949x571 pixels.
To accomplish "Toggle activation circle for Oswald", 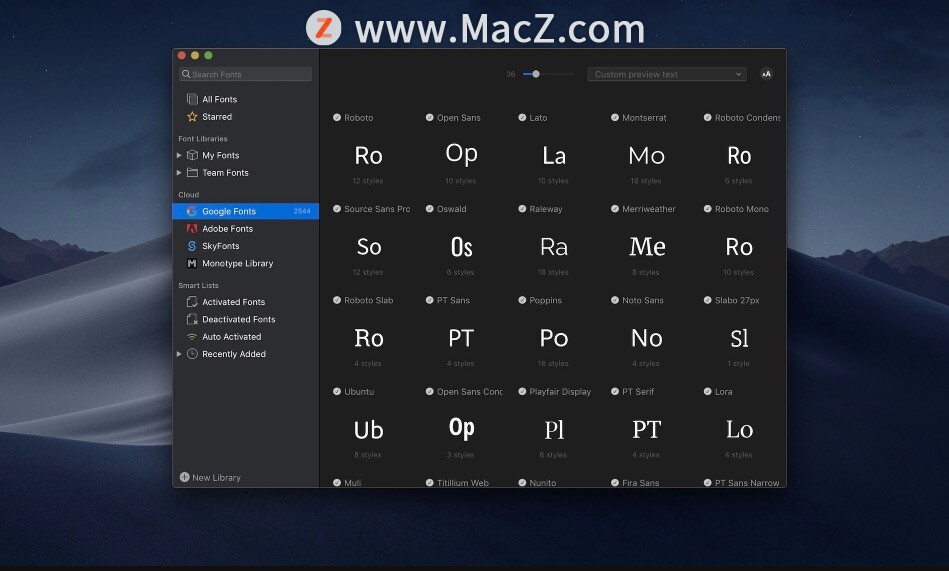I will click(x=429, y=209).
